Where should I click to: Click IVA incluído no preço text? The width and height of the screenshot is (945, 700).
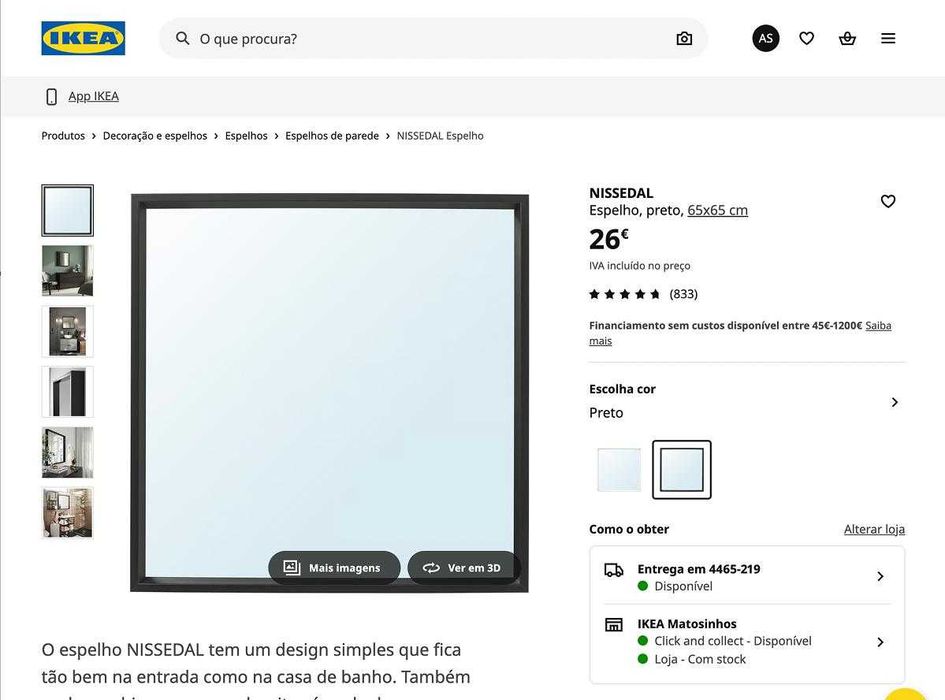pos(639,266)
